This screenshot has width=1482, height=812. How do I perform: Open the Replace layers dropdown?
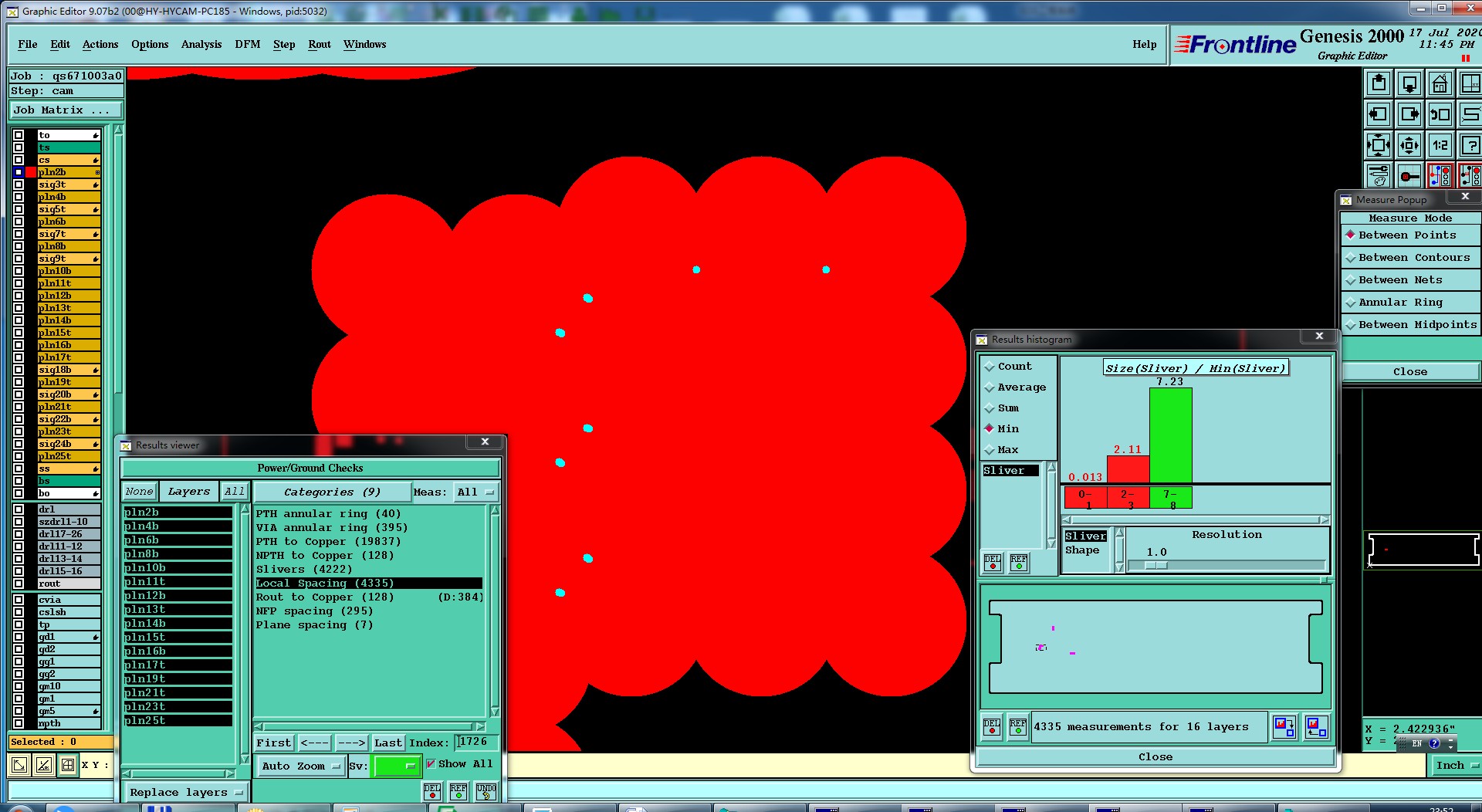(185, 792)
